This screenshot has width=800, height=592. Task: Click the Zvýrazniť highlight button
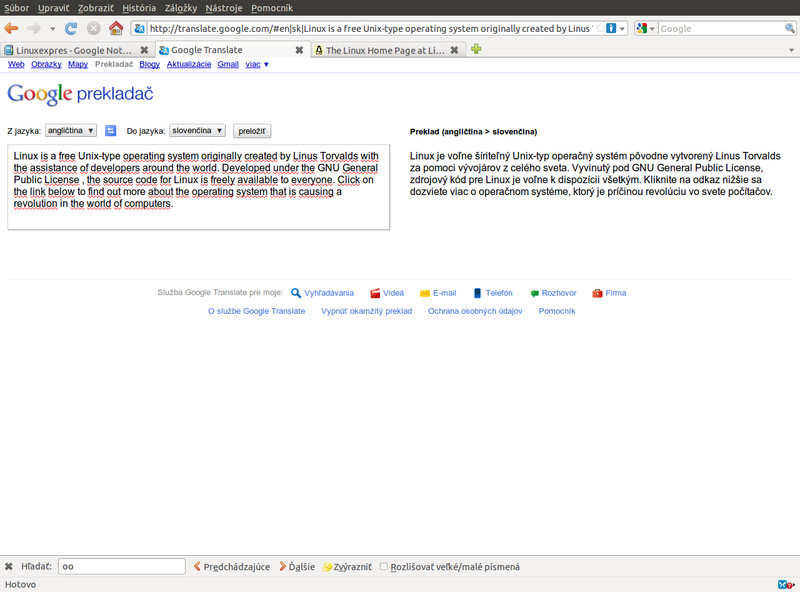[347, 566]
